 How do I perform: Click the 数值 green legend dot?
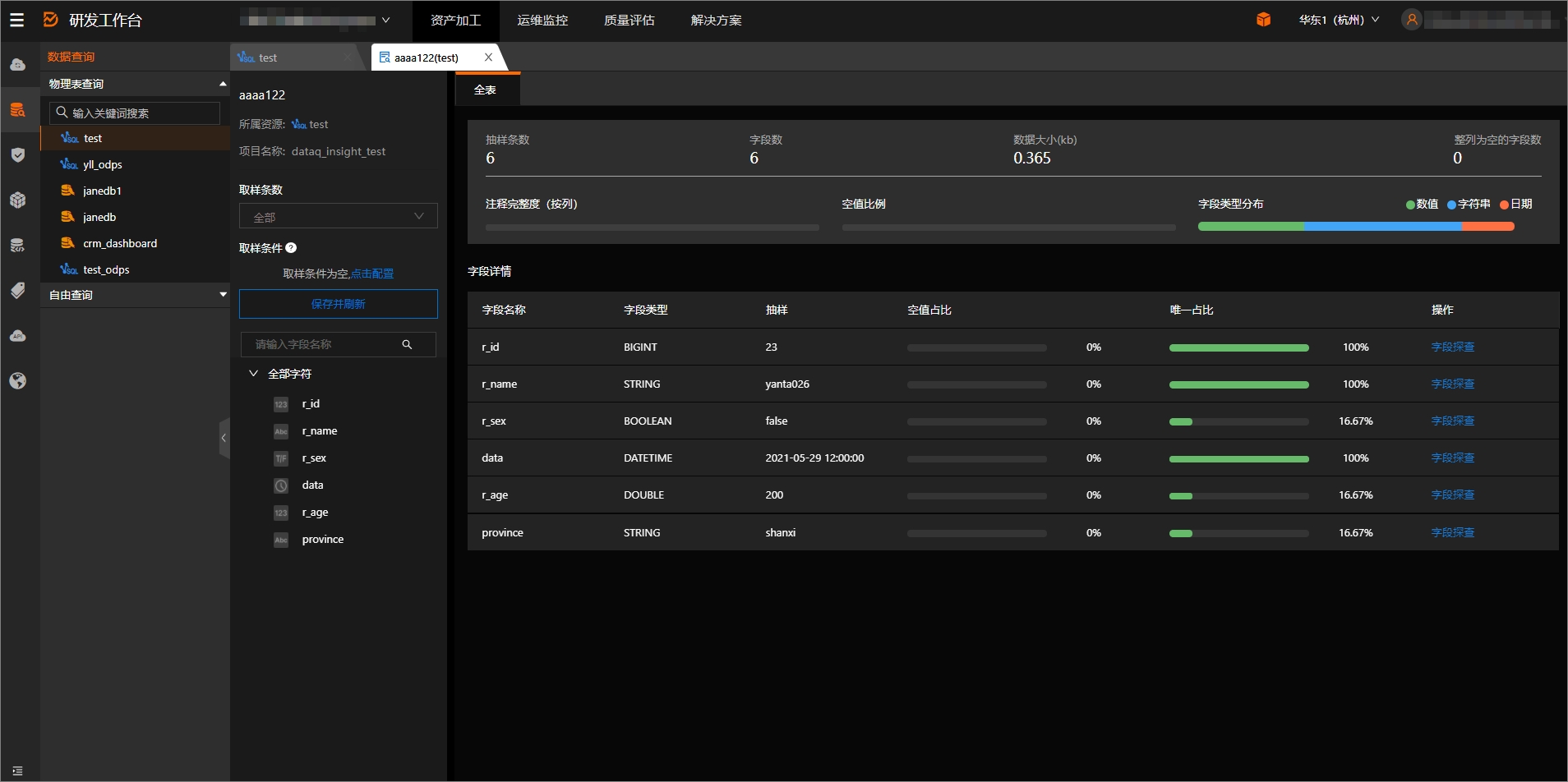pyautogui.click(x=1410, y=205)
